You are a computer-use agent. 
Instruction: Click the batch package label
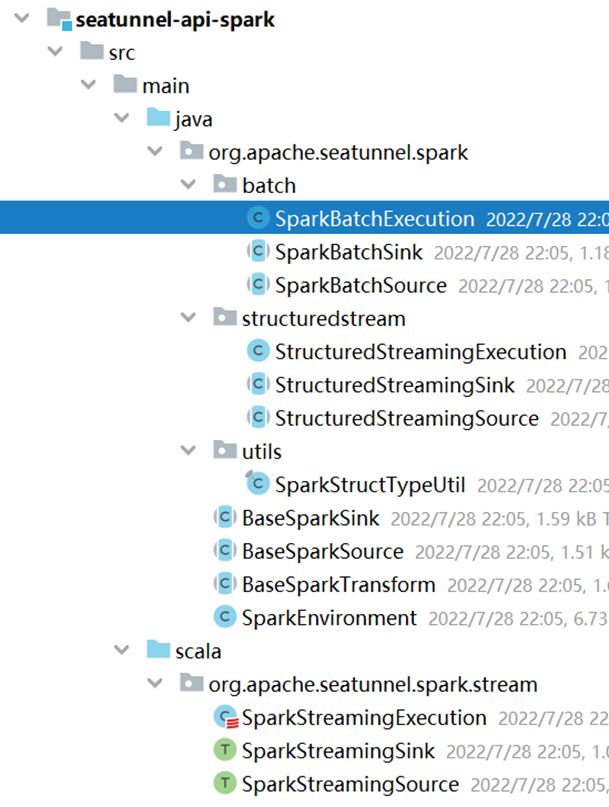pos(269,186)
